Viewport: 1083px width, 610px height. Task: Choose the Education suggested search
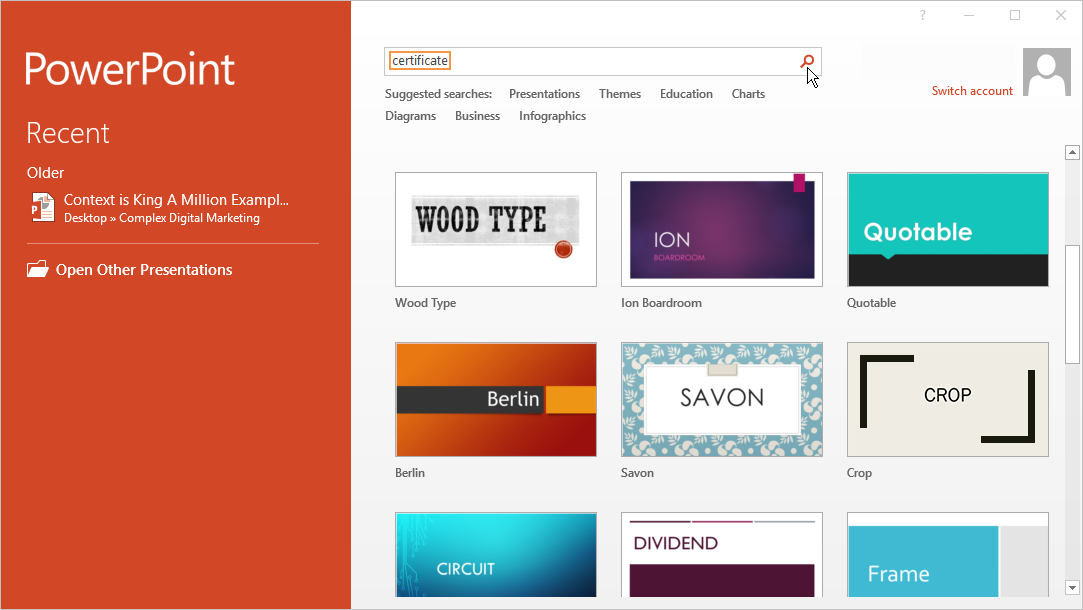[x=686, y=94]
